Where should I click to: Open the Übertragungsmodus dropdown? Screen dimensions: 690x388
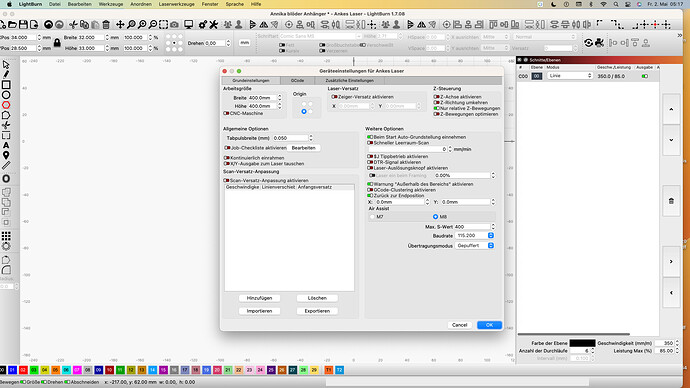(475, 245)
